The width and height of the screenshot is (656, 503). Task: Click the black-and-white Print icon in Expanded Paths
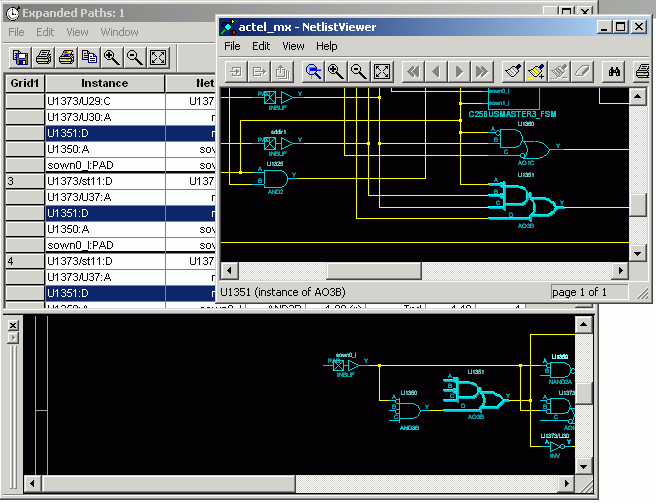[44, 57]
